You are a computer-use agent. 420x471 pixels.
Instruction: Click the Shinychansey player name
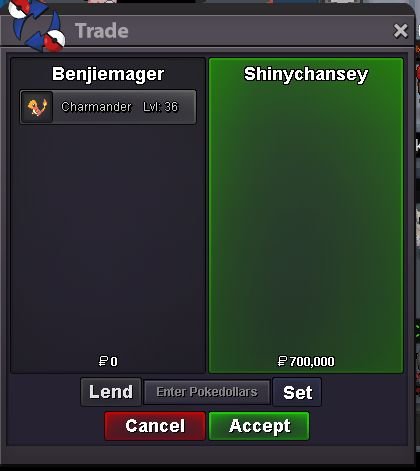306,74
